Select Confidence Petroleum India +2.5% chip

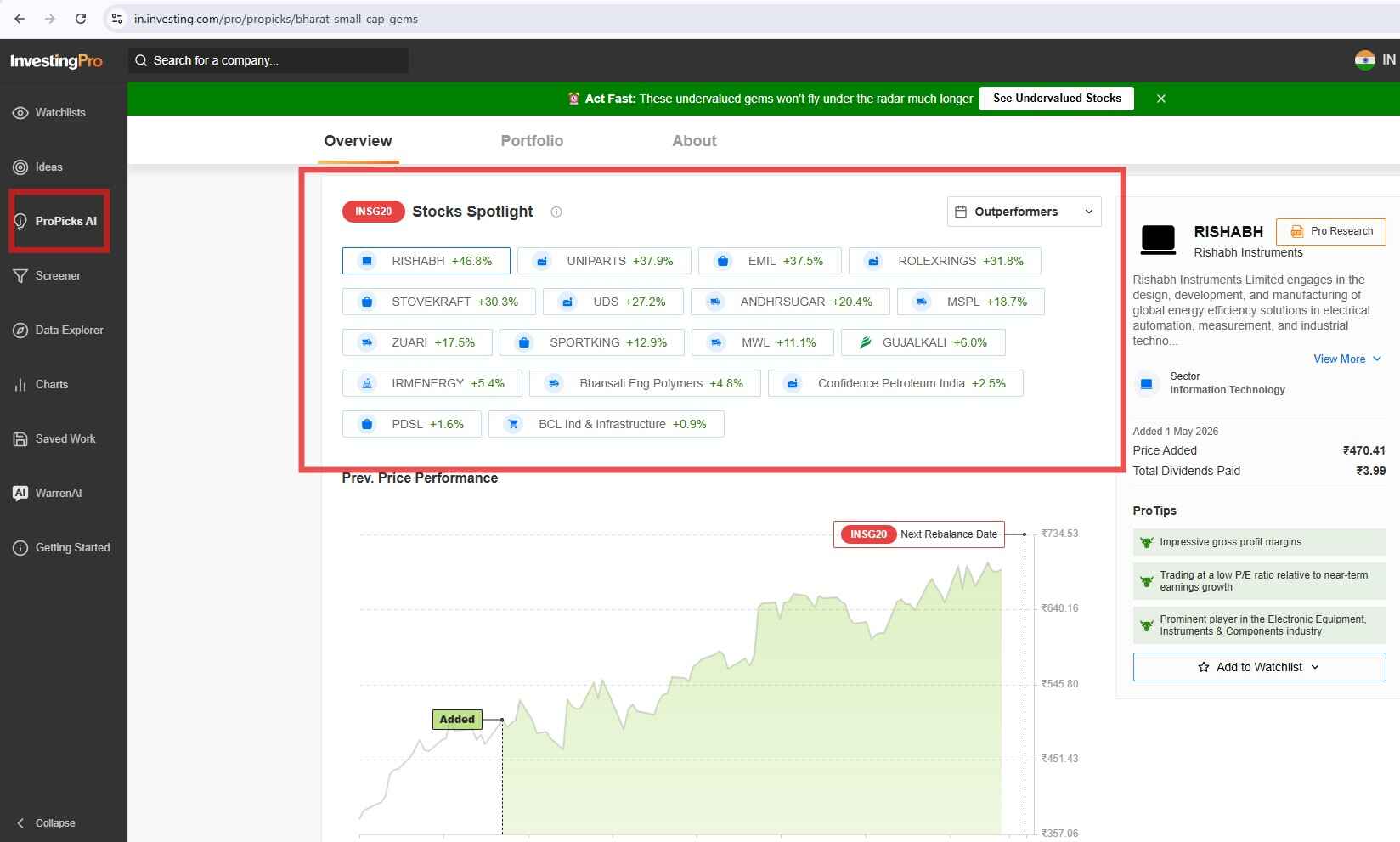[895, 383]
